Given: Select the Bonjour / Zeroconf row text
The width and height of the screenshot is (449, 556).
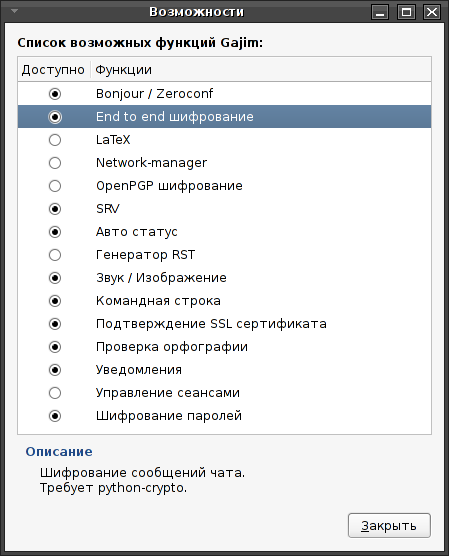Looking at the screenshot, I should coord(154,94).
